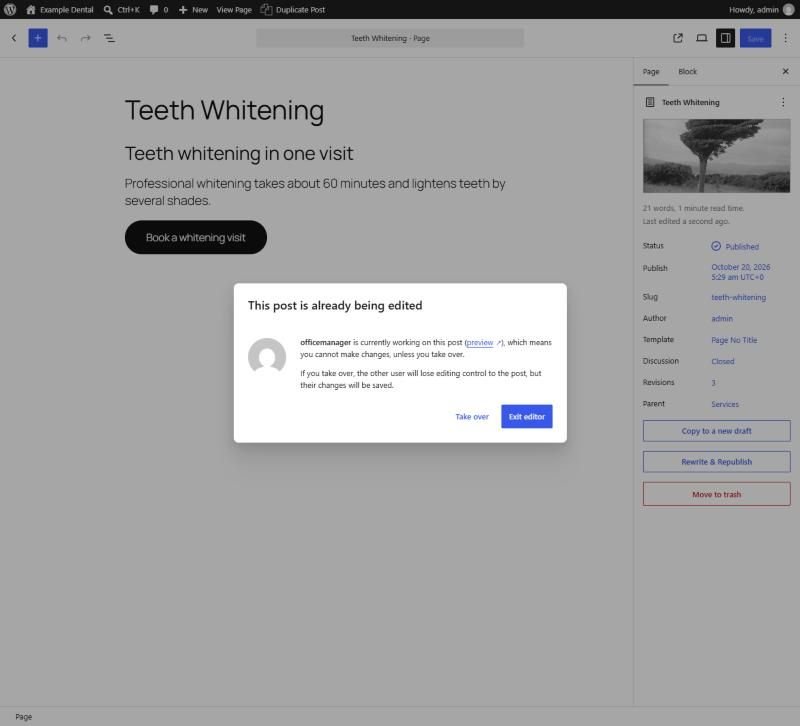This screenshot has width=800, height=726.
Task: Click the admin avatar in admin bar
Action: pyautogui.click(x=789, y=10)
